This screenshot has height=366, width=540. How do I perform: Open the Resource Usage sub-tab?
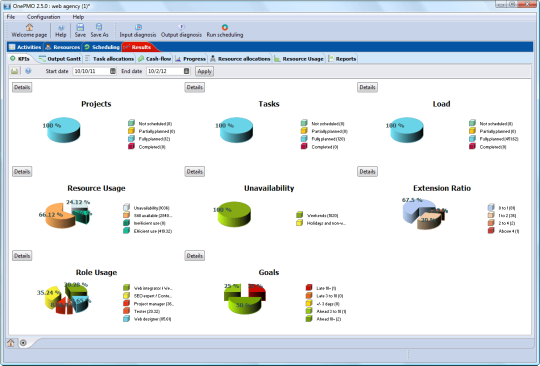299,59
